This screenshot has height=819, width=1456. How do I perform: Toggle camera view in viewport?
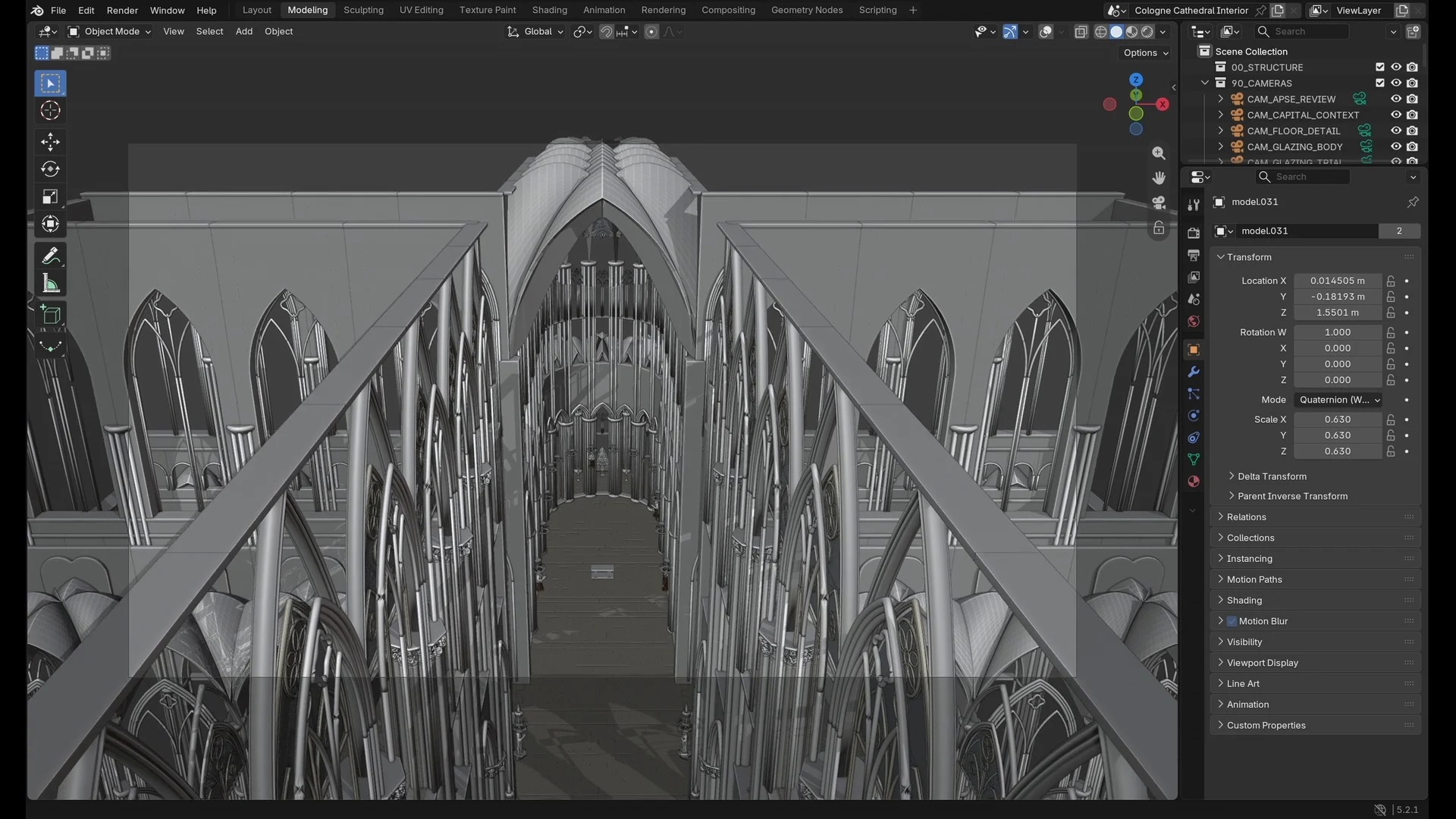[x=1159, y=203]
